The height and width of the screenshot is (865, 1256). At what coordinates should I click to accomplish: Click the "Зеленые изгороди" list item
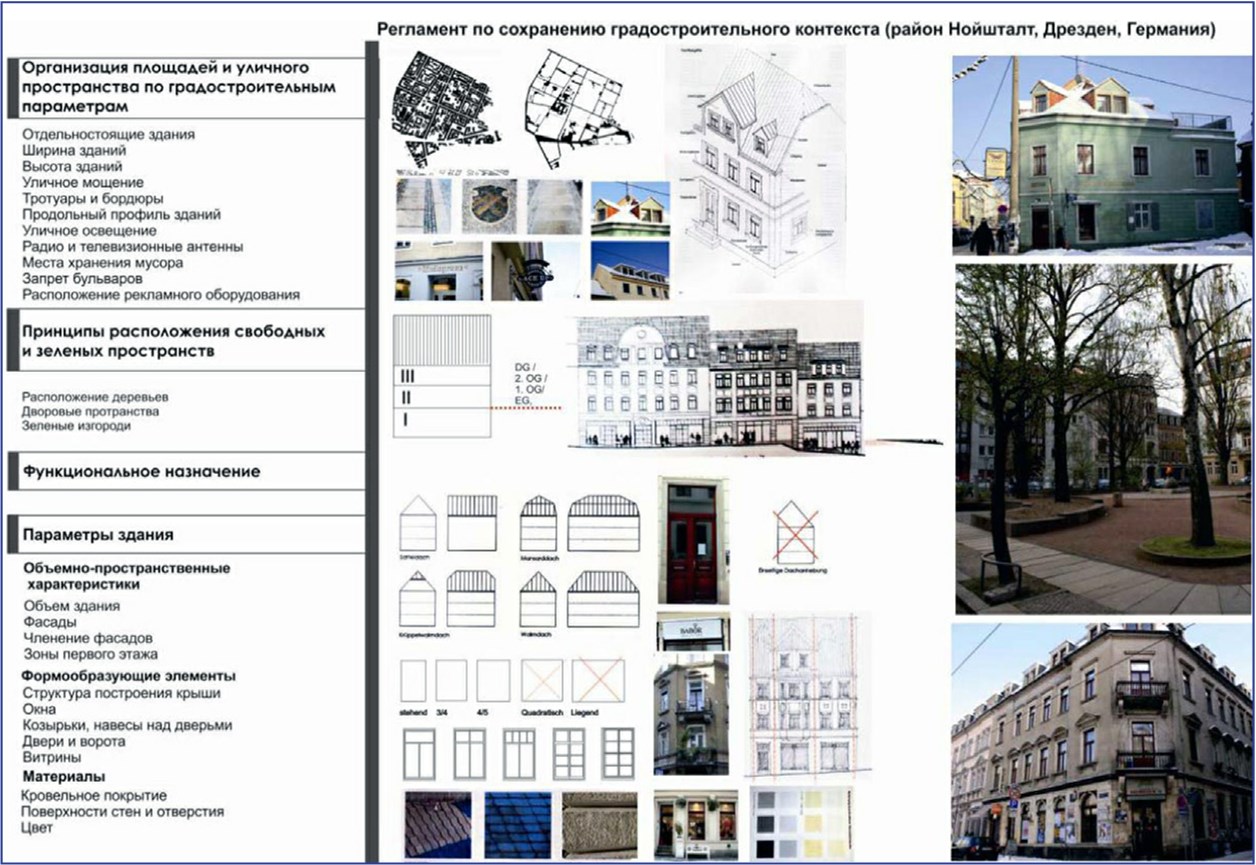coord(76,426)
